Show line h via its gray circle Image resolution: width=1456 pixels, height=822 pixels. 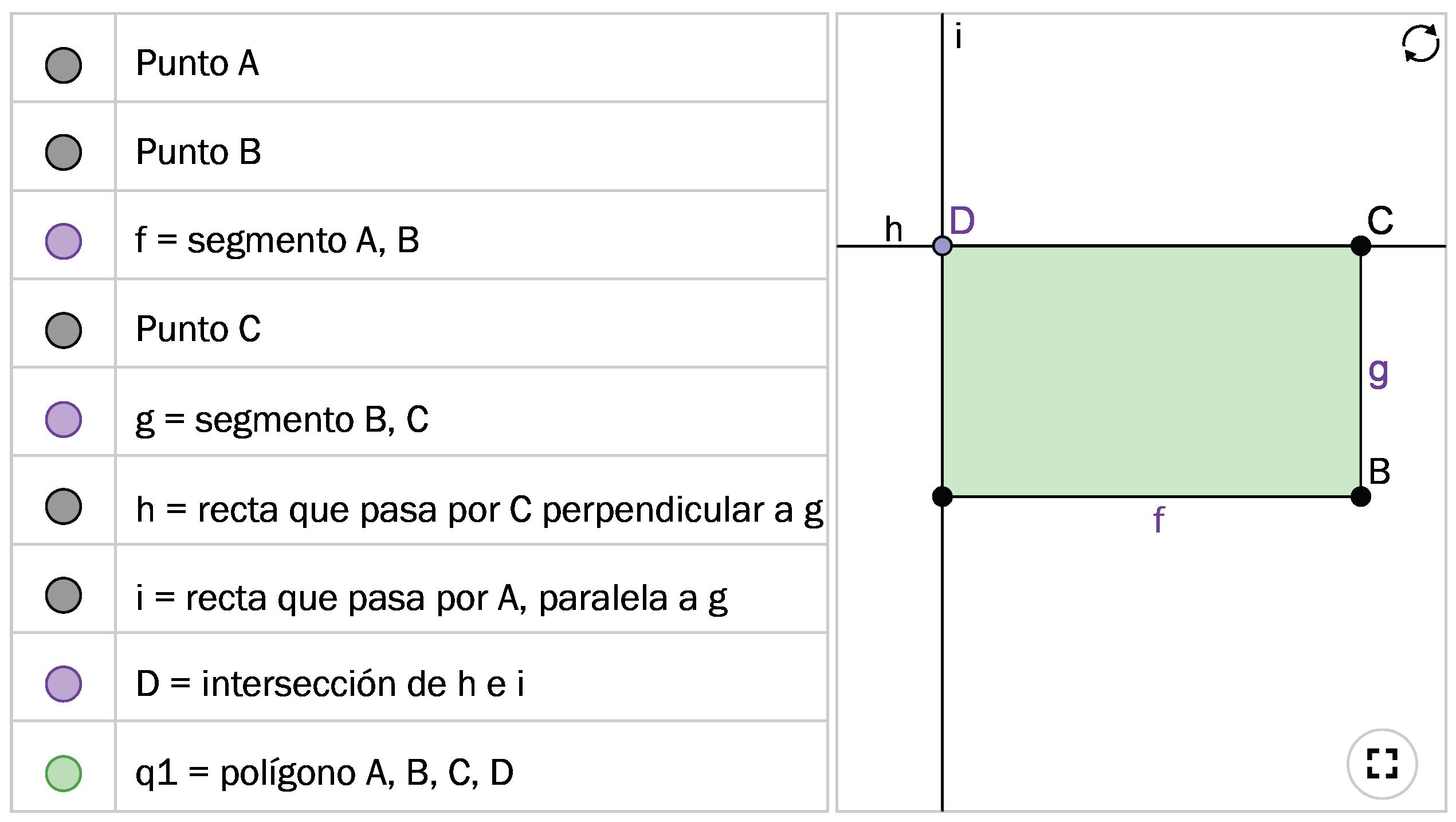tap(63, 506)
